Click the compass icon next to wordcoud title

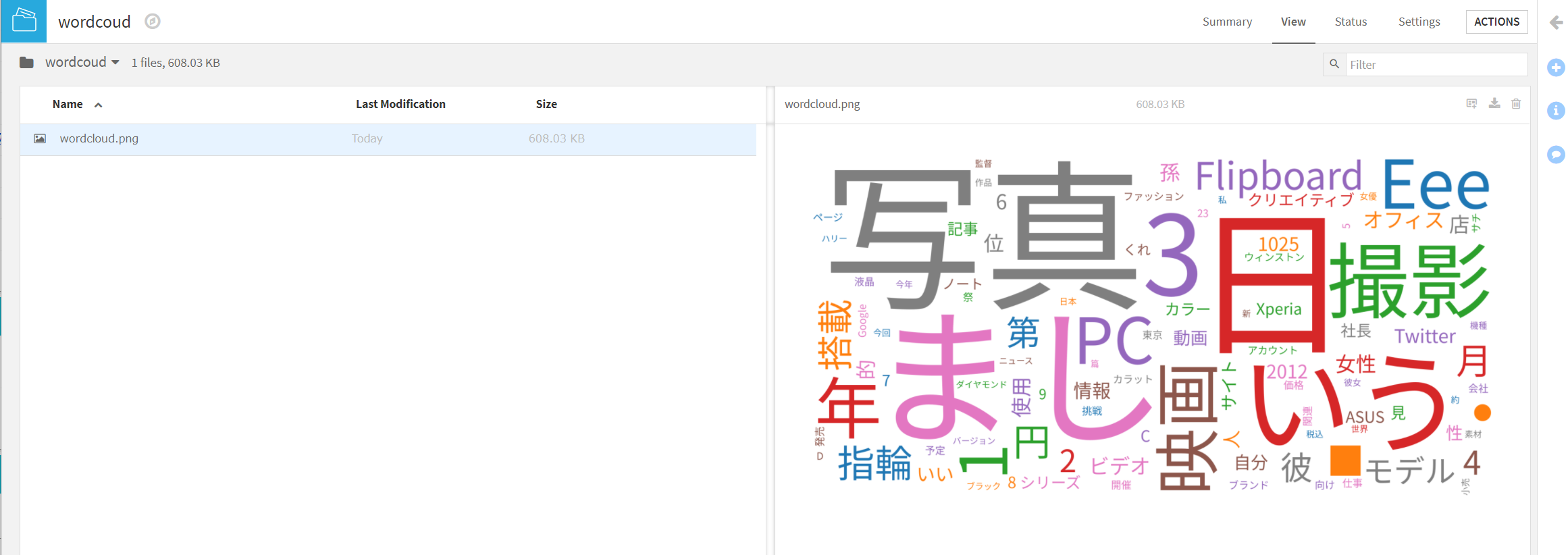(x=153, y=22)
